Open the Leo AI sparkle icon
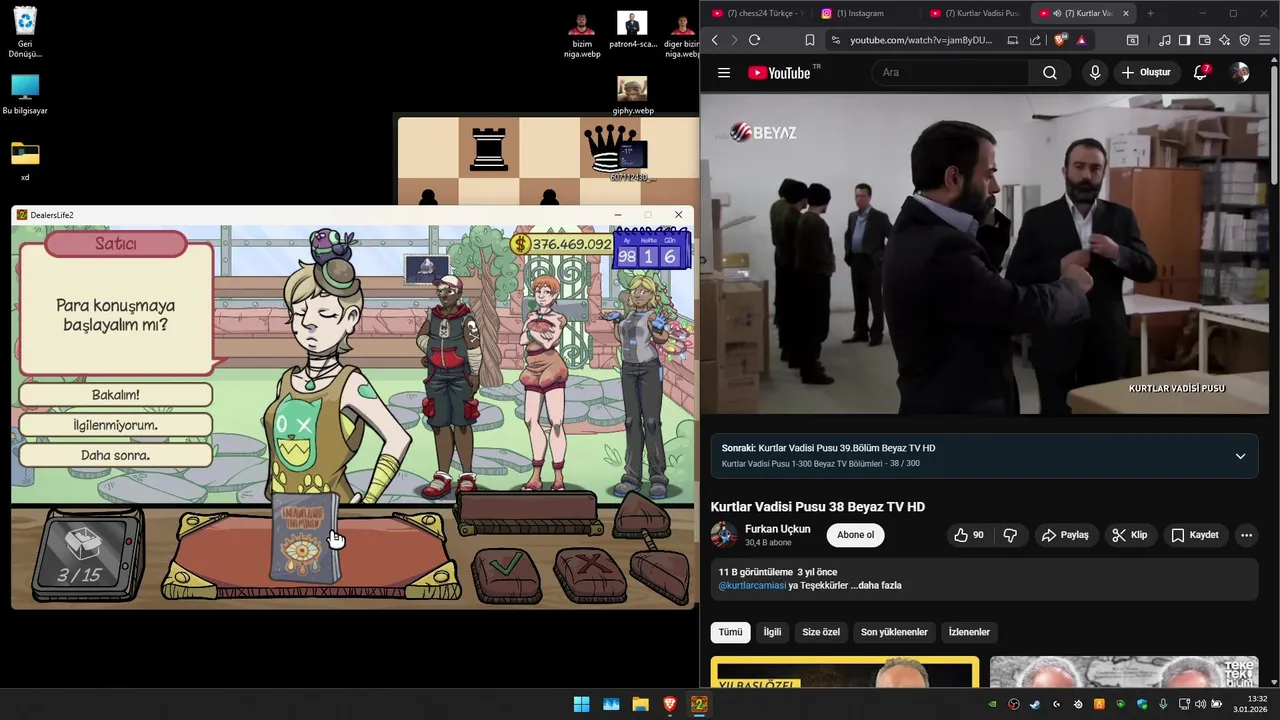 (1224, 40)
